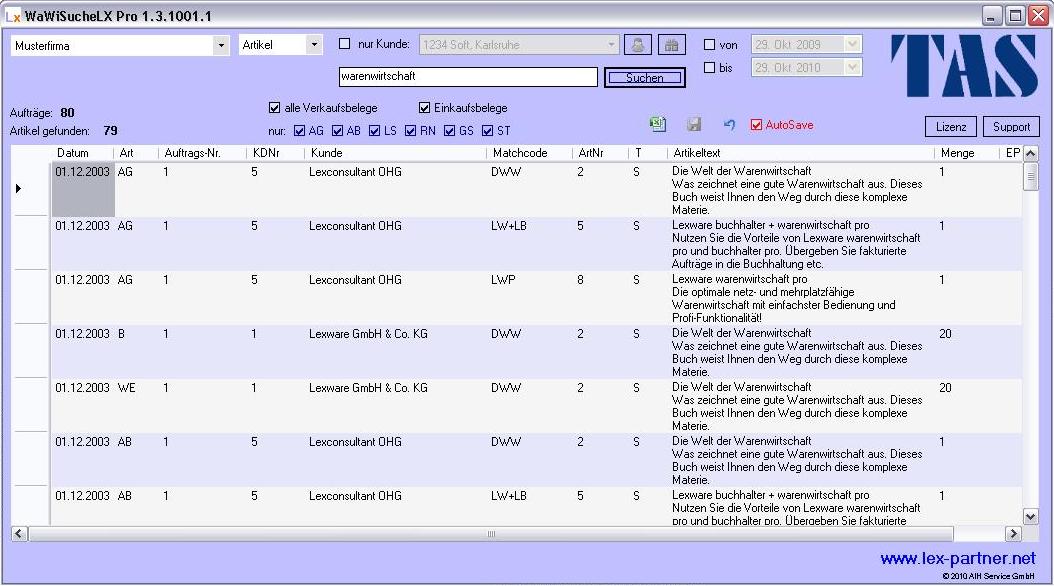Toggle the AG filter checkbox
This screenshot has height=586, width=1054.
click(x=299, y=130)
